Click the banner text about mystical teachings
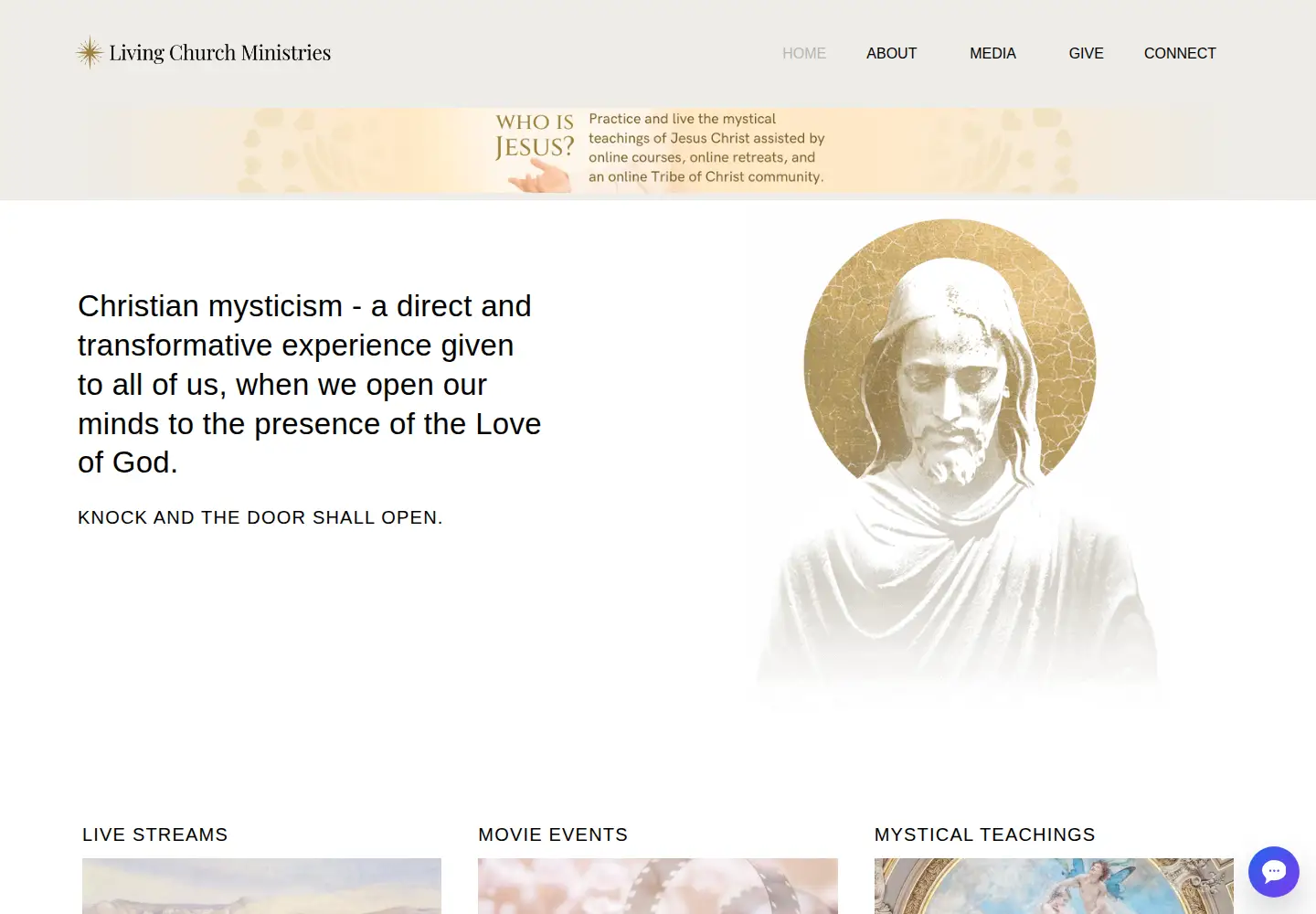Screen dimensions: 1316x914 (x=706, y=148)
